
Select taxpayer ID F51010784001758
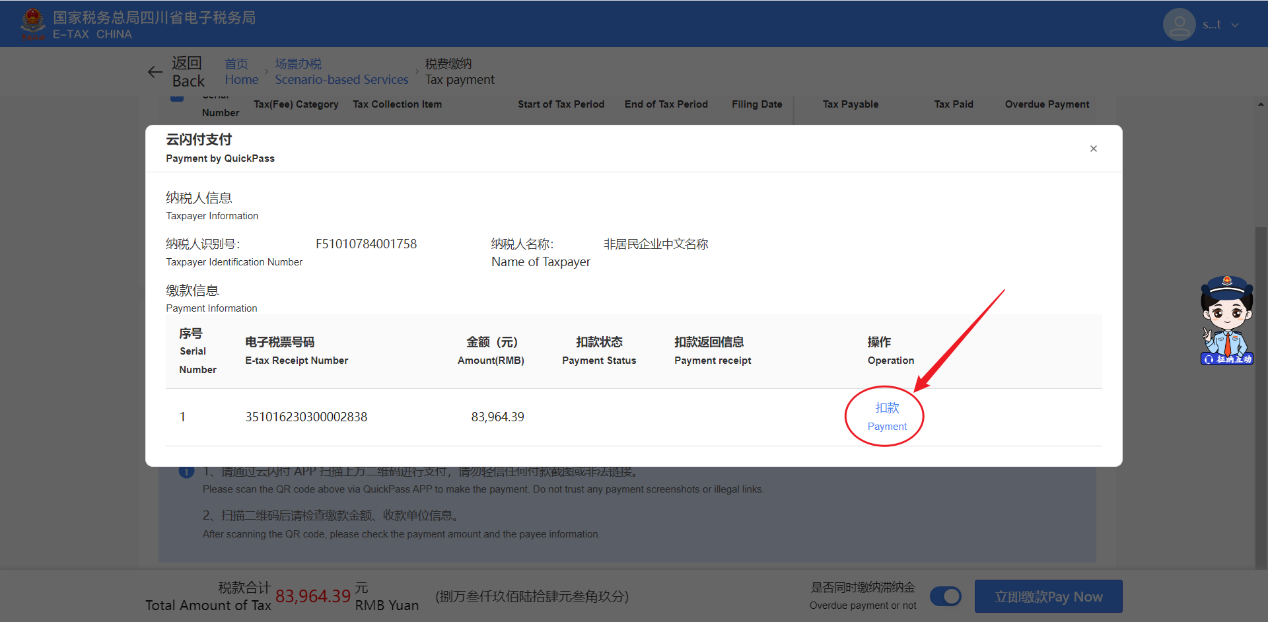pyautogui.click(x=366, y=244)
